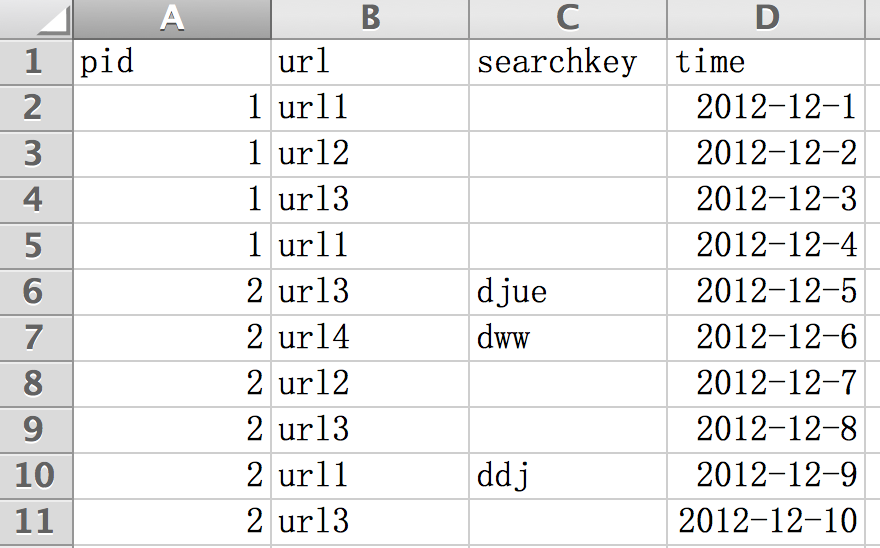
Task: Select row 1 header
Action: point(36,62)
